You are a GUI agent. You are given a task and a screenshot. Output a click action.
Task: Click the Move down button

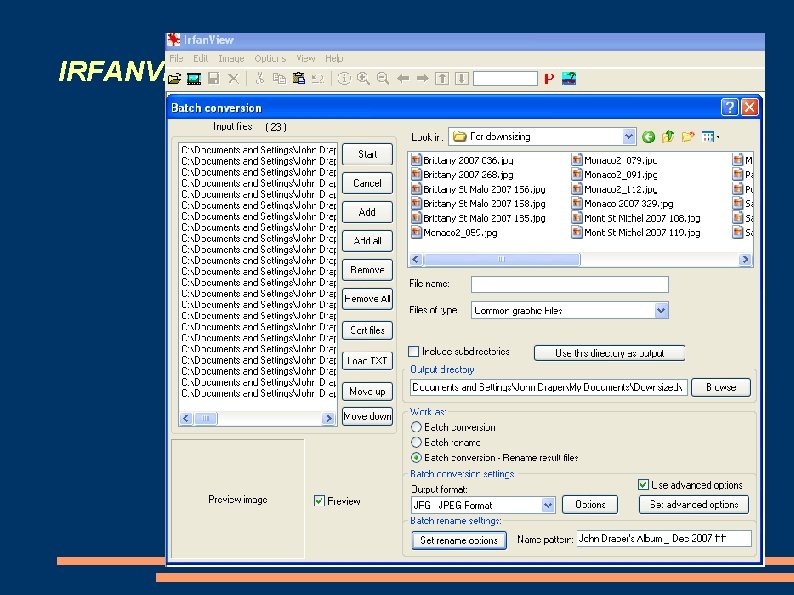tap(368, 416)
